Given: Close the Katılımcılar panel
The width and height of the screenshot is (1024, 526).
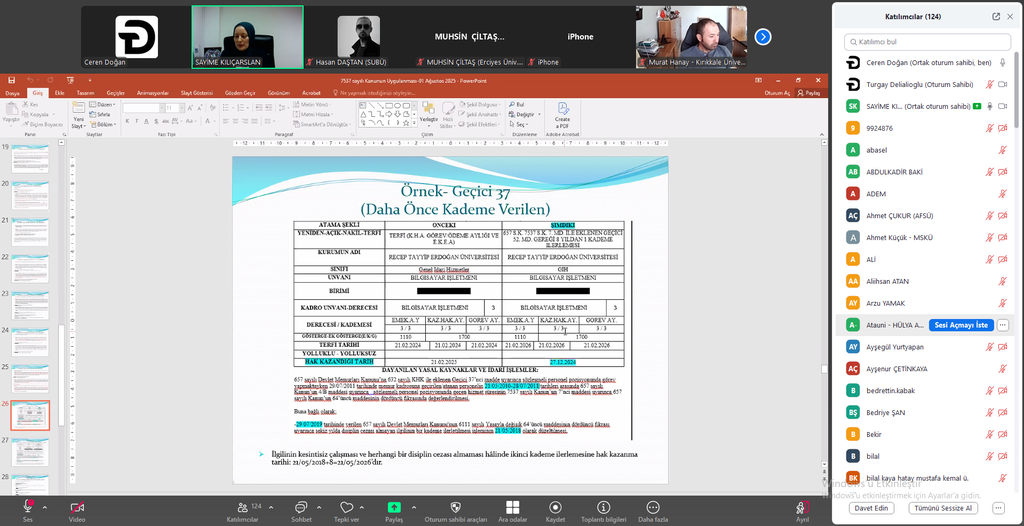Looking at the screenshot, I should 1010,17.
